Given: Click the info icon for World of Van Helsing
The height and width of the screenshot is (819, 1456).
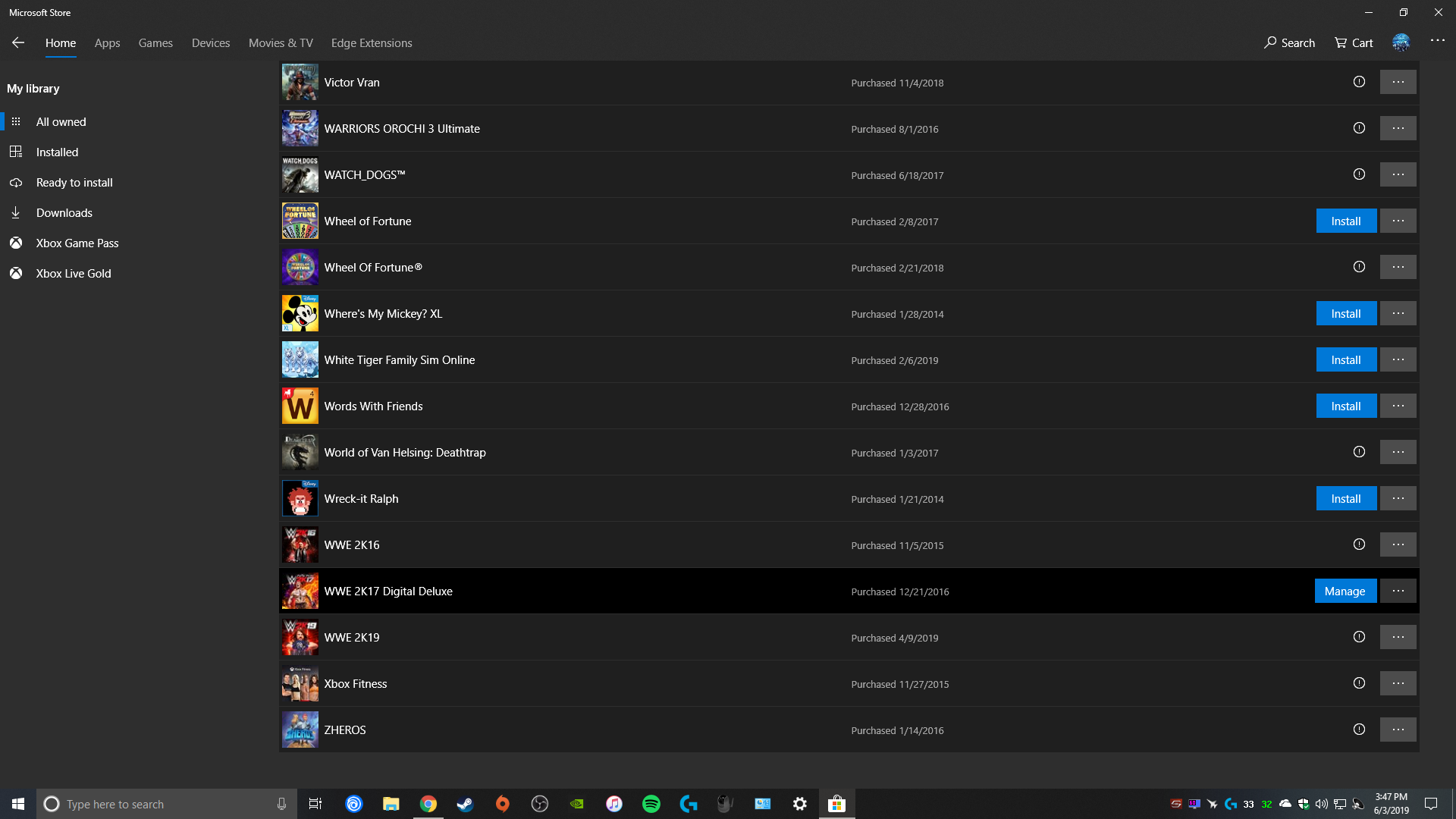Looking at the screenshot, I should coord(1359,452).
